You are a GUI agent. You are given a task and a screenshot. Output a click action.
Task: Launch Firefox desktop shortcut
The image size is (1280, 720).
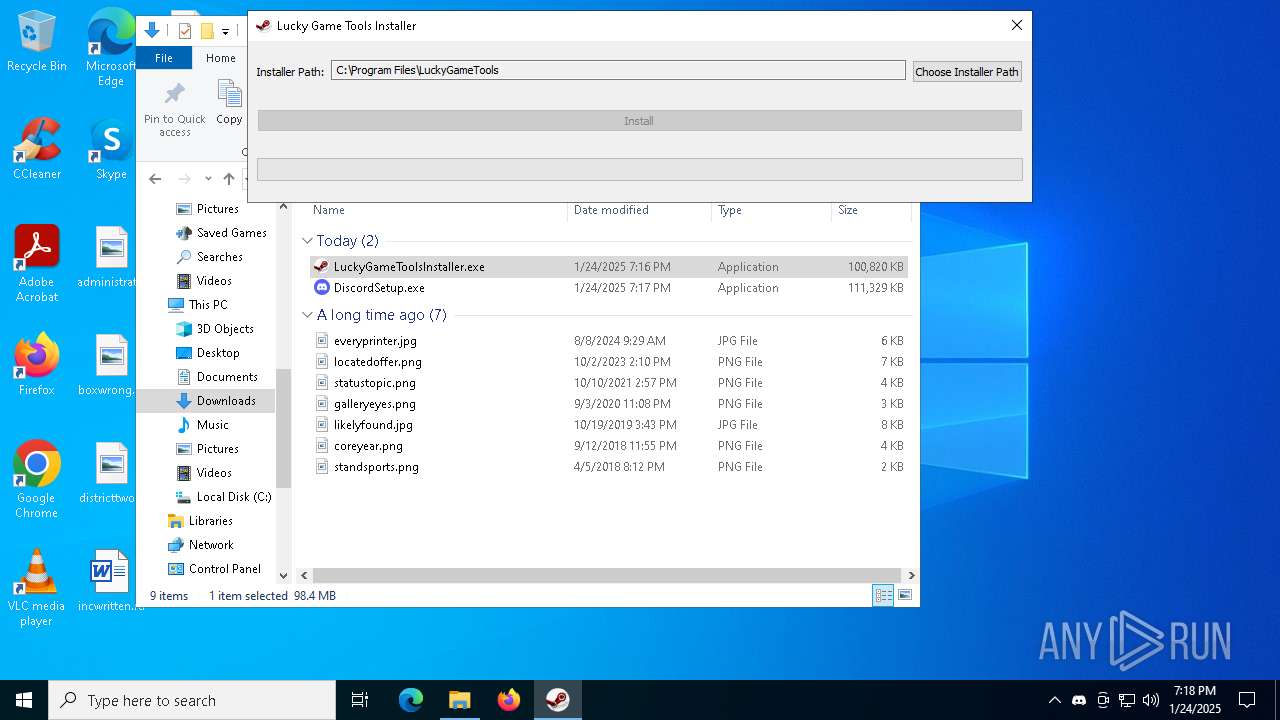37,365
